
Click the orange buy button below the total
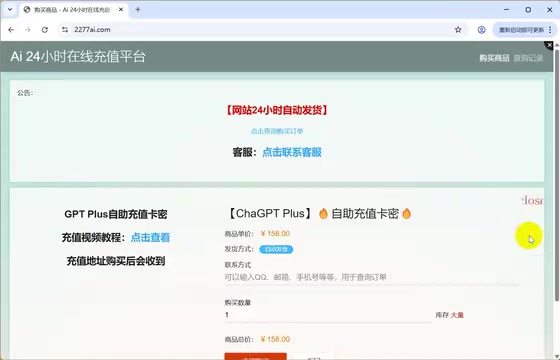255,356
